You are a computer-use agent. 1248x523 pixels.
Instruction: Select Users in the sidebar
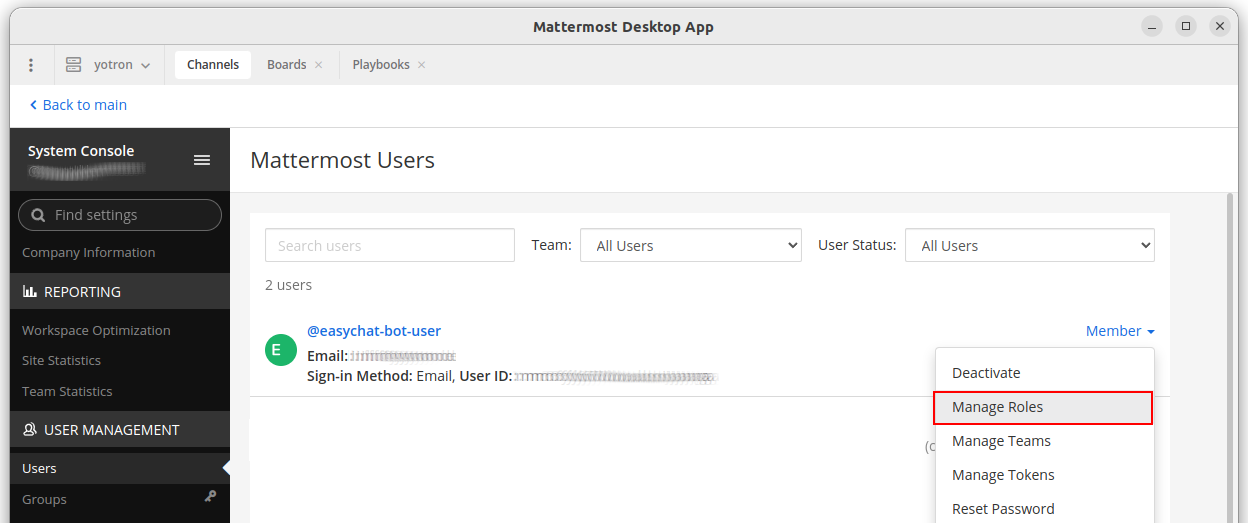[120, 469]
